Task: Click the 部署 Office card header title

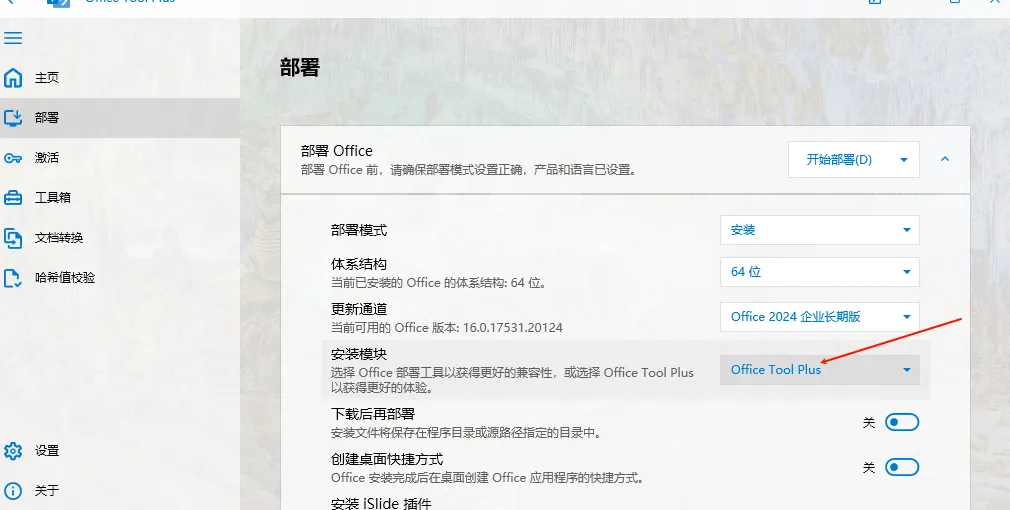Action: [337, 151]
